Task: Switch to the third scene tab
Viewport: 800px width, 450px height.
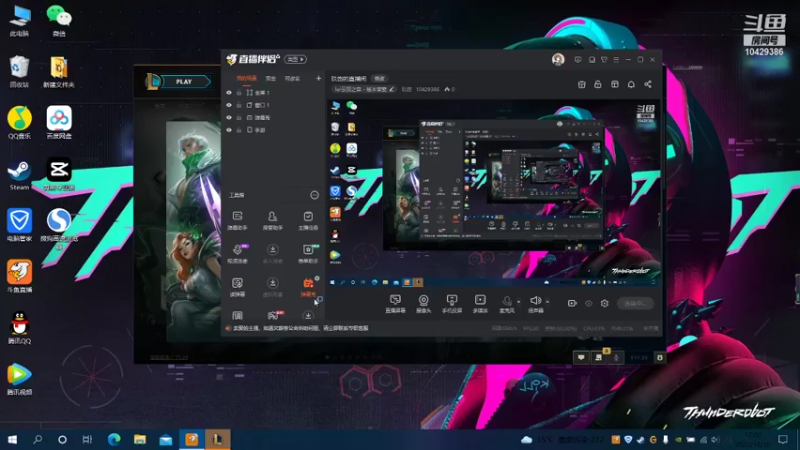Action: pyautogui.click(x=292, y=79)
